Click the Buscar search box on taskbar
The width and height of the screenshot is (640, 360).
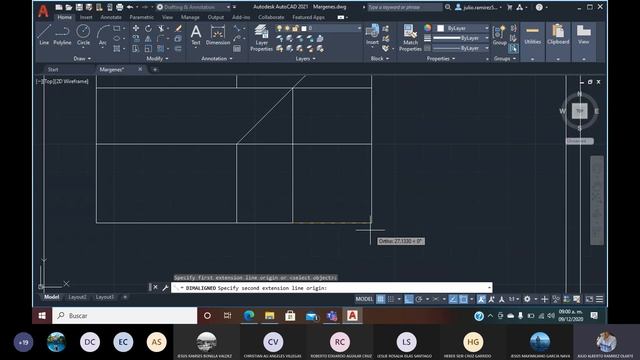click(x=124, y=316)
